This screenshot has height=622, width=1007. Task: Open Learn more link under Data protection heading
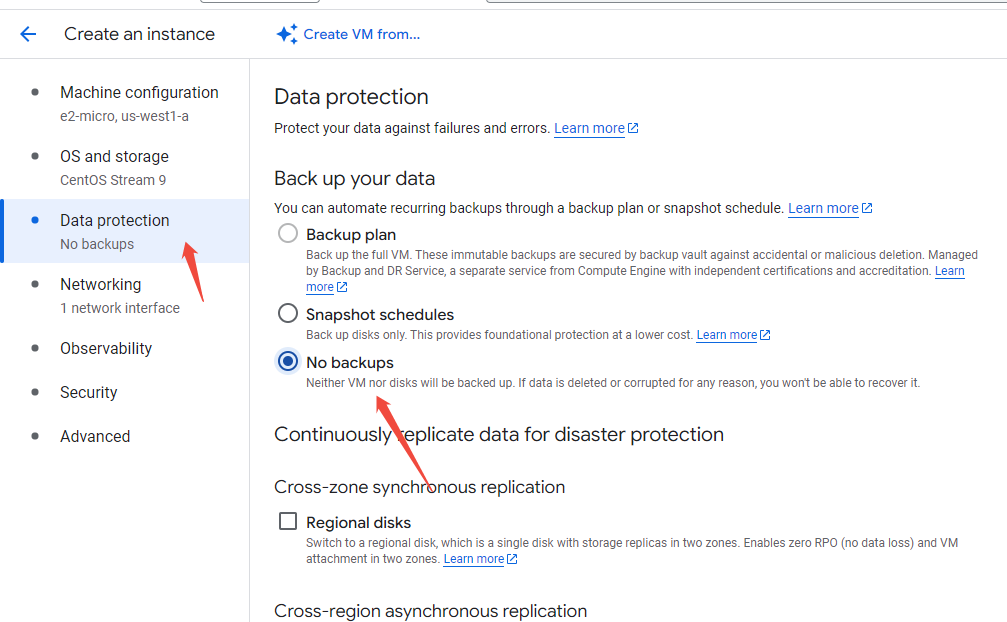[x=589, y=128]
